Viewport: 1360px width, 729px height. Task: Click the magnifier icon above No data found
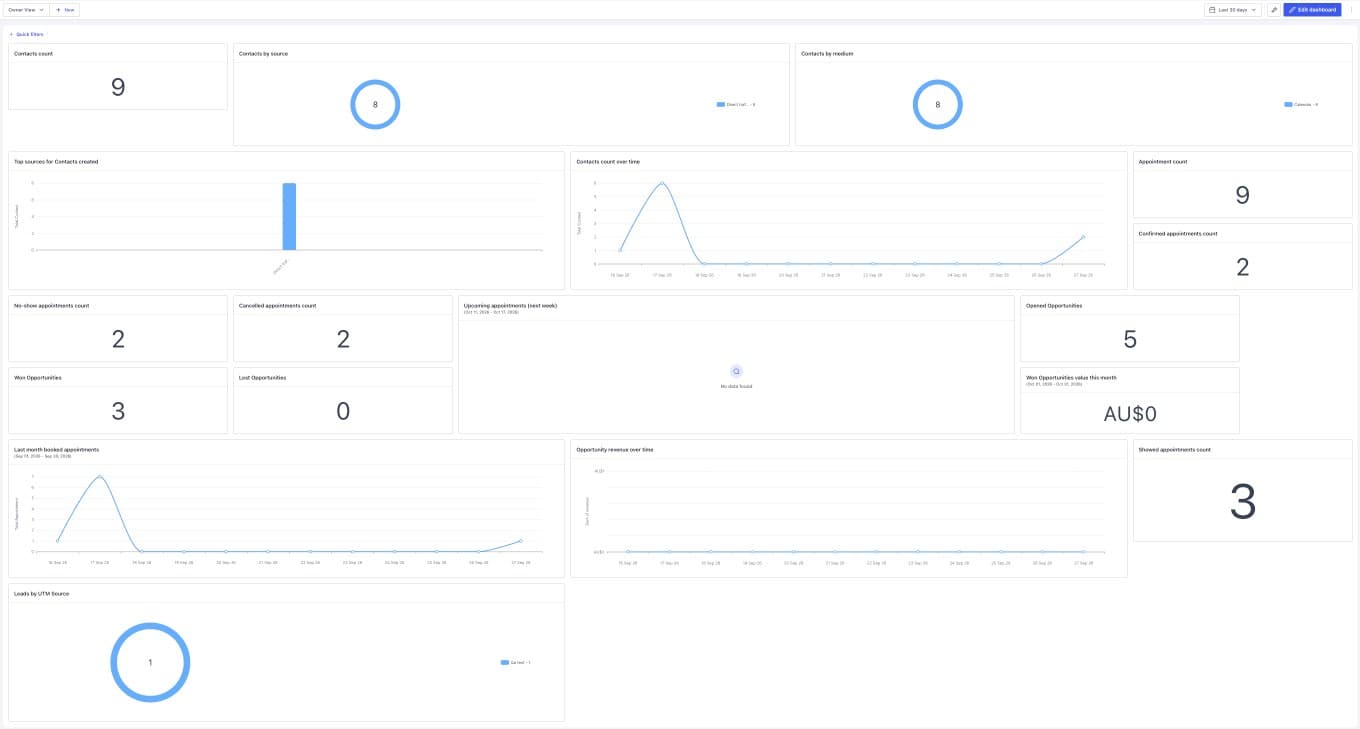click(x=736, y=371)
